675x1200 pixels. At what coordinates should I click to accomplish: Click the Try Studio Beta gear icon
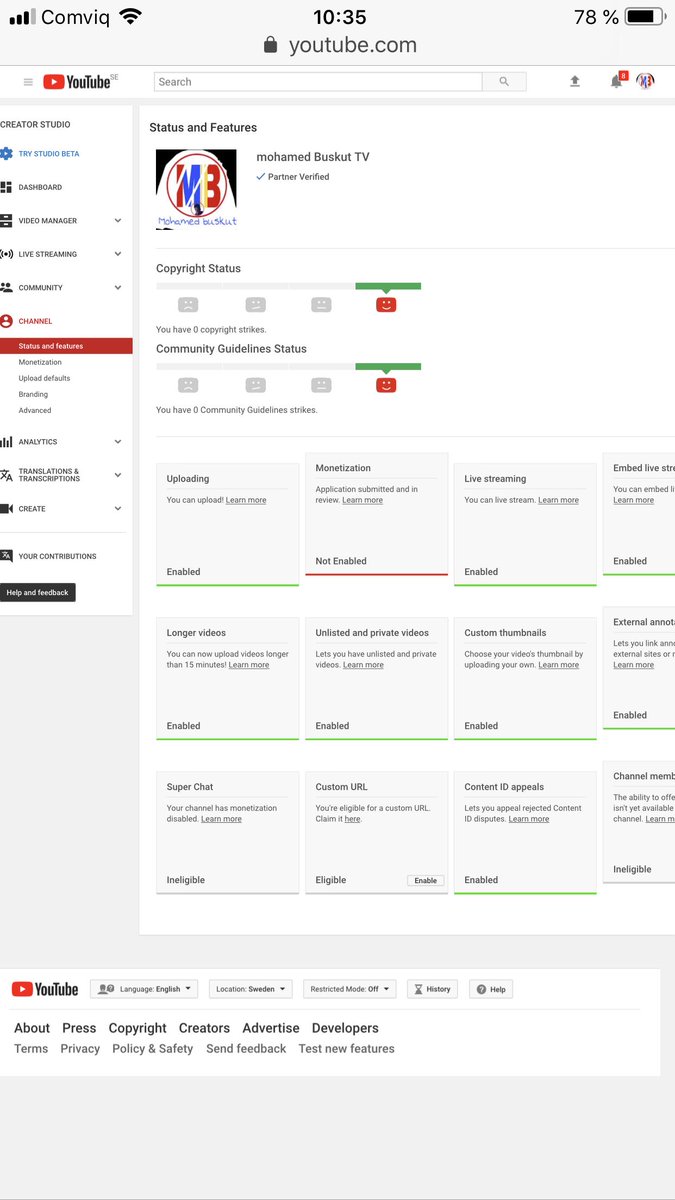pyautogui.click(x=7, y=154)
